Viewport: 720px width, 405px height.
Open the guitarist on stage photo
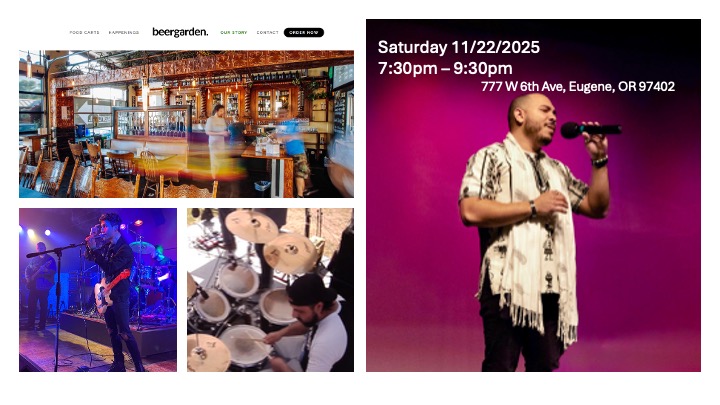[x=98, y=290]
